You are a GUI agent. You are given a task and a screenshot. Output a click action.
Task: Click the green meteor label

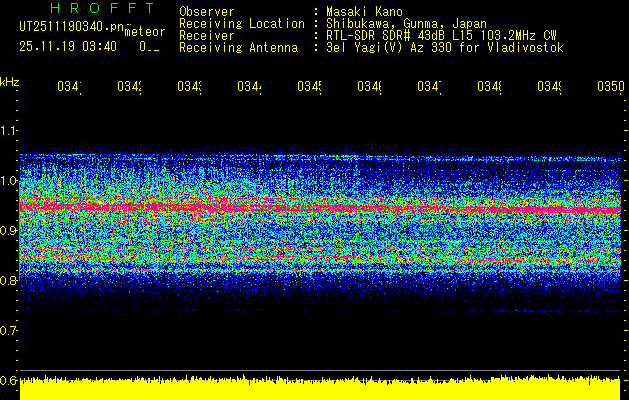click(145, 32)
